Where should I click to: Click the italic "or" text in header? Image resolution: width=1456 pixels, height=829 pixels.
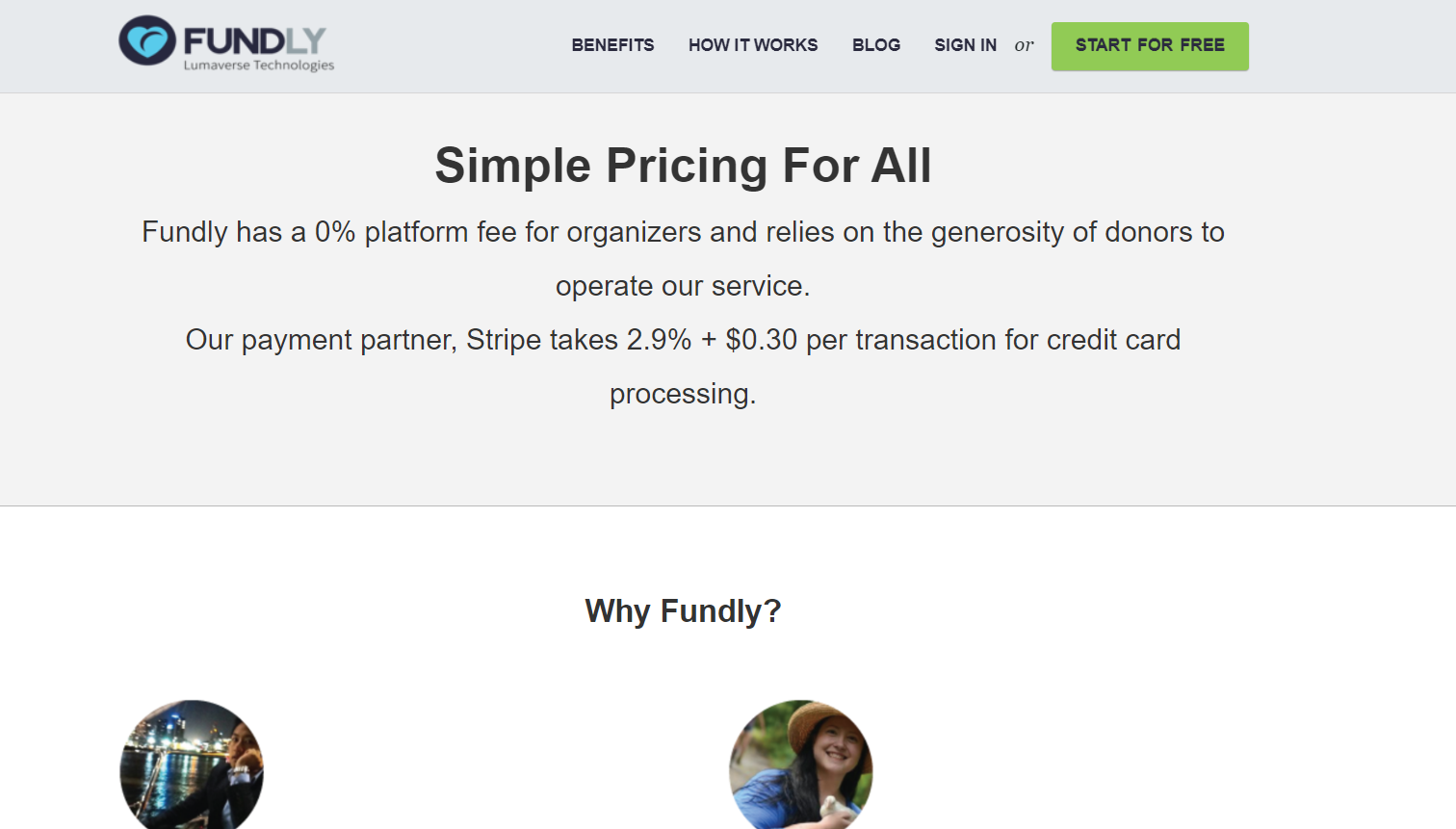(1024, 45)
